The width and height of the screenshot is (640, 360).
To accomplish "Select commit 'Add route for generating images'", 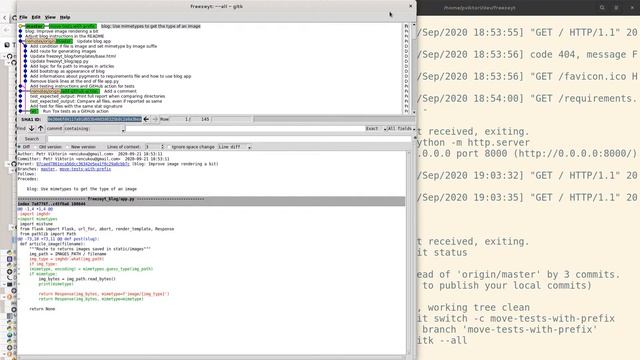I will pos(63,51).
